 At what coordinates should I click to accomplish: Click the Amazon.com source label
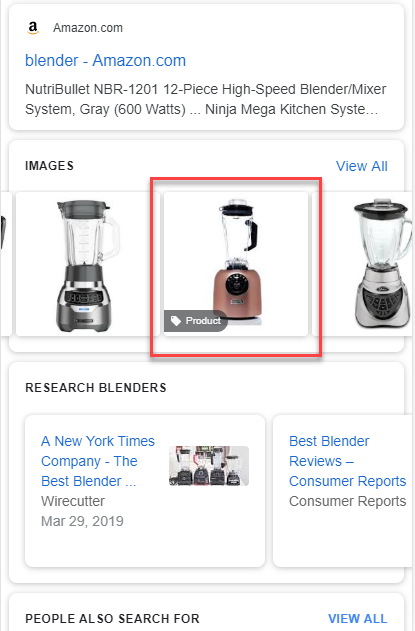click(88, 28)
